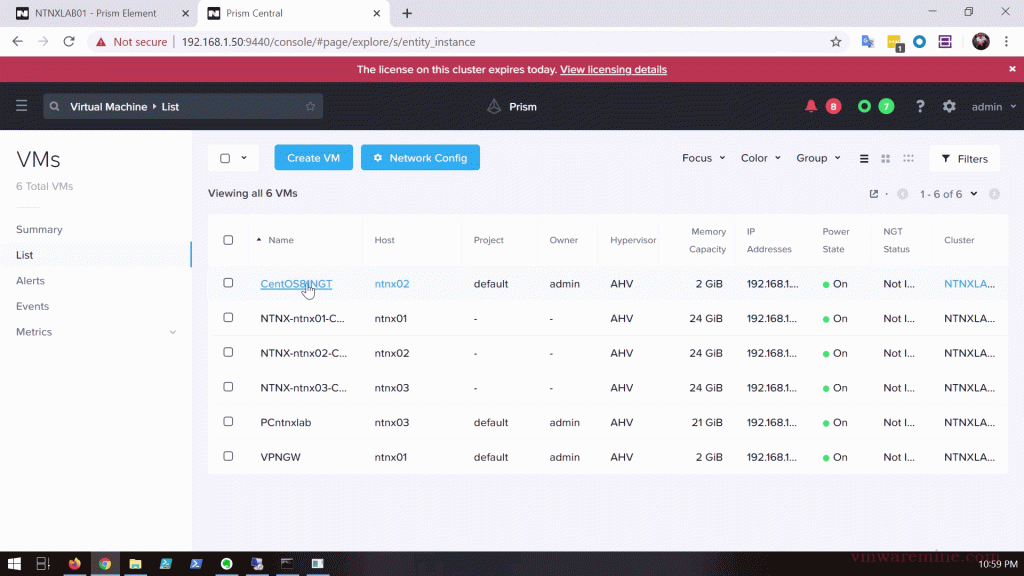Expand the selection dropdown arrow
Screen dimensions: 1024x576
point(244,158)
